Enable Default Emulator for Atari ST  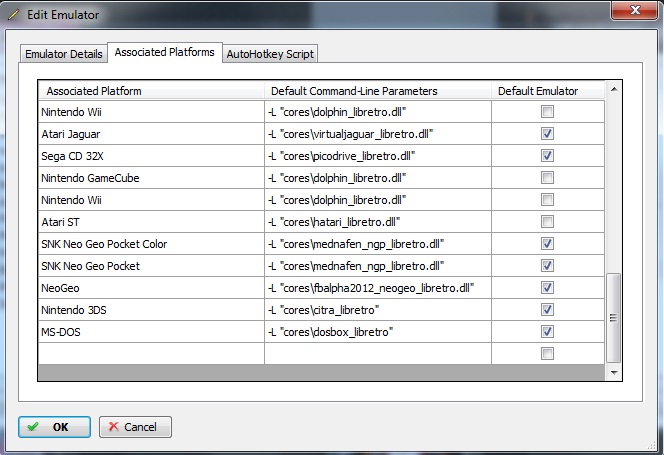(547, 222)
